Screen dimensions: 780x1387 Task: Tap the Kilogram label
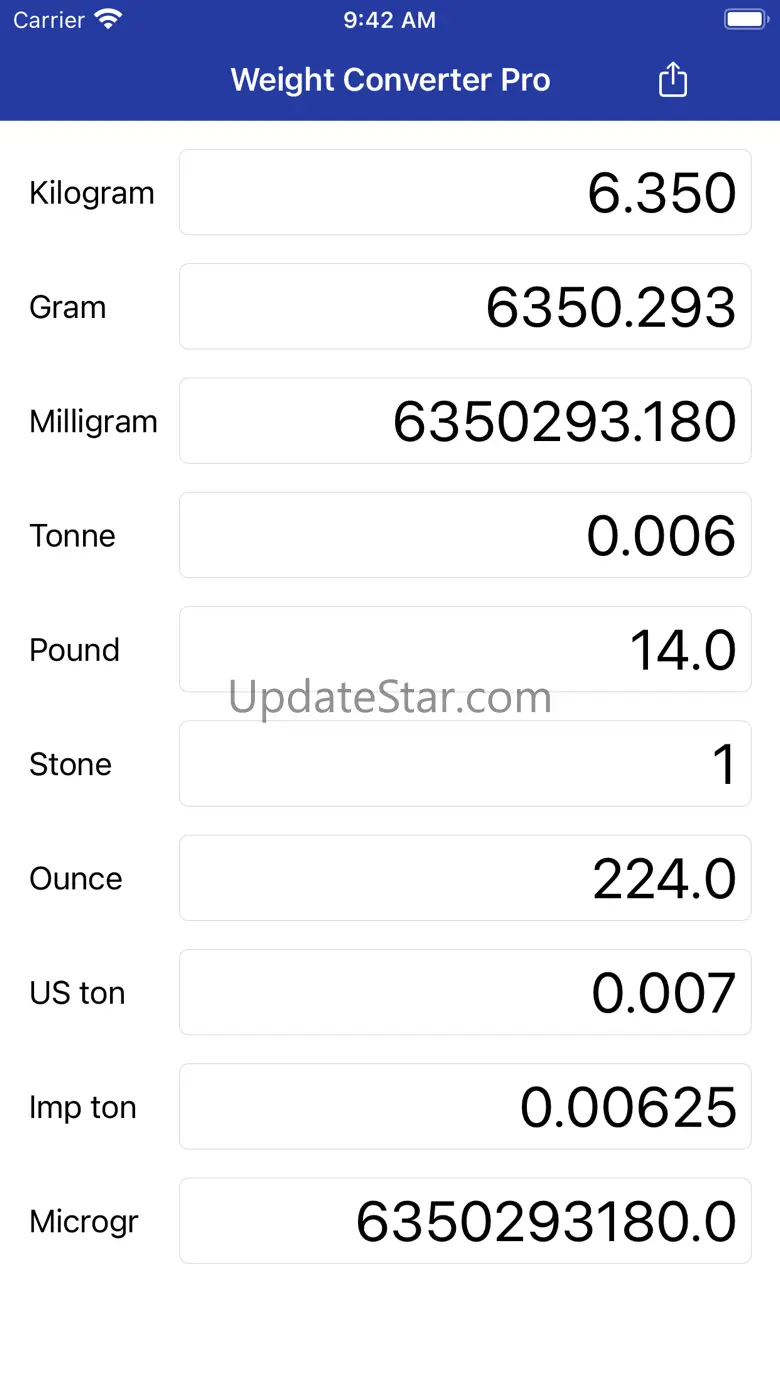tap(92, 193)
